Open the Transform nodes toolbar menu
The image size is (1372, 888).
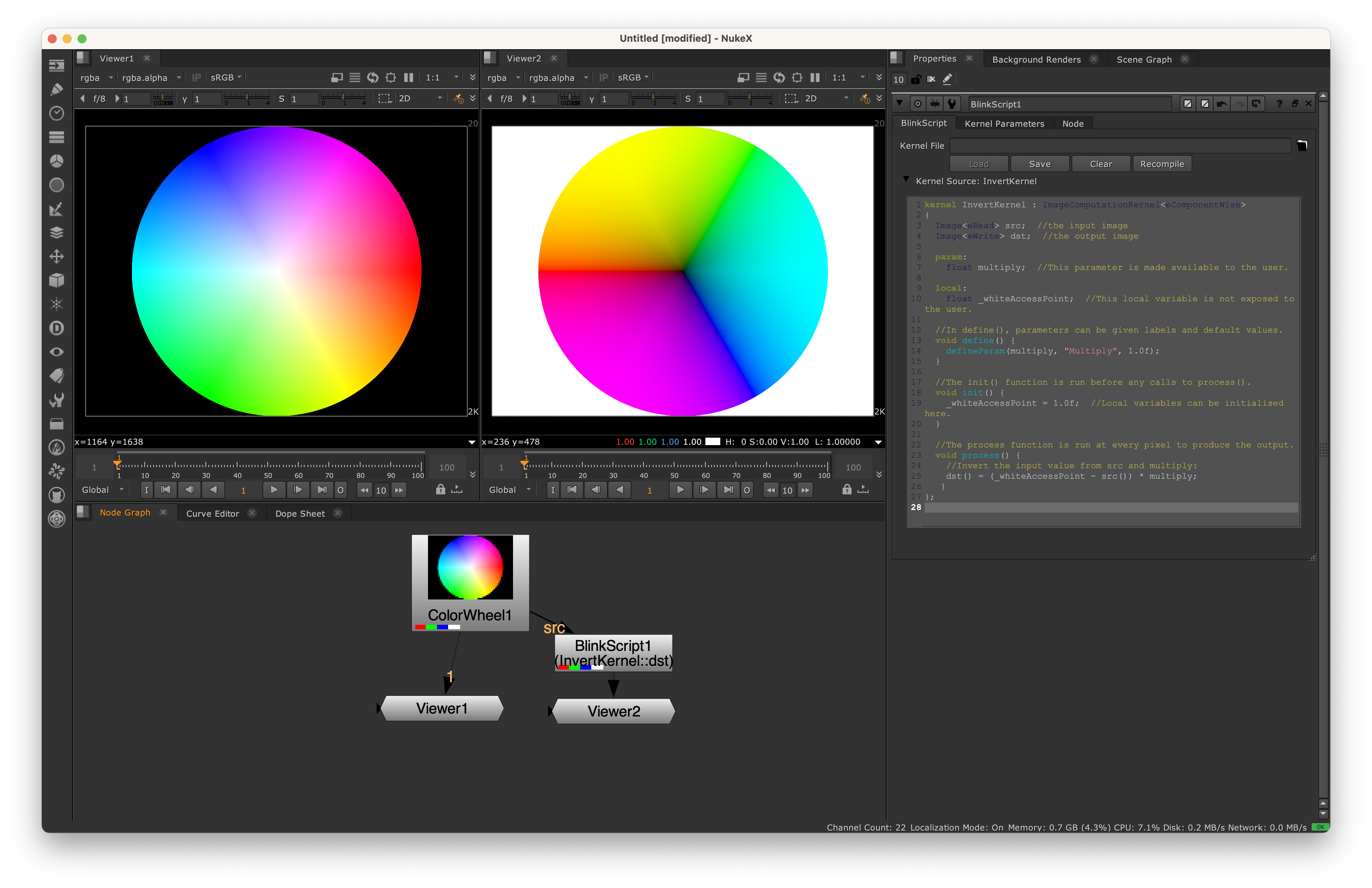coord(57,256)
